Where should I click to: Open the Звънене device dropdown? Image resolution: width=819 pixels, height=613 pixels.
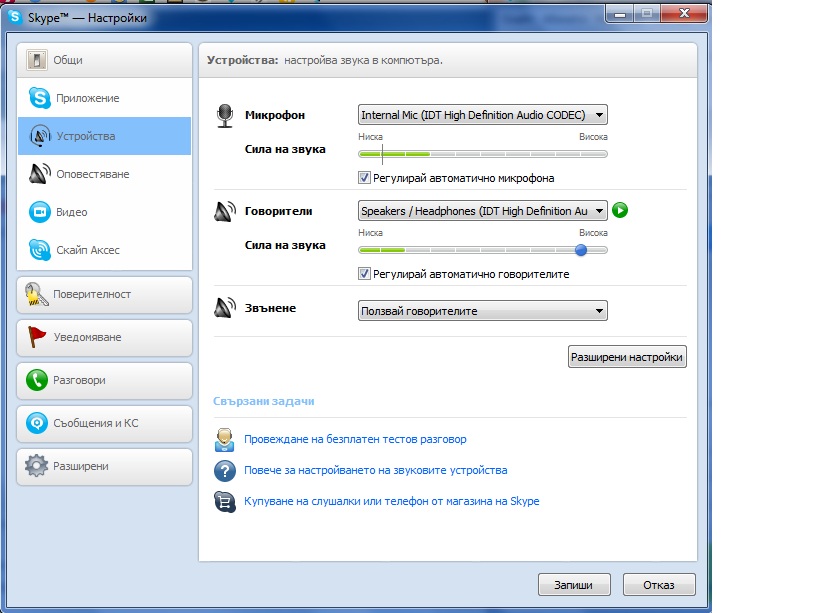coord(483,311)
